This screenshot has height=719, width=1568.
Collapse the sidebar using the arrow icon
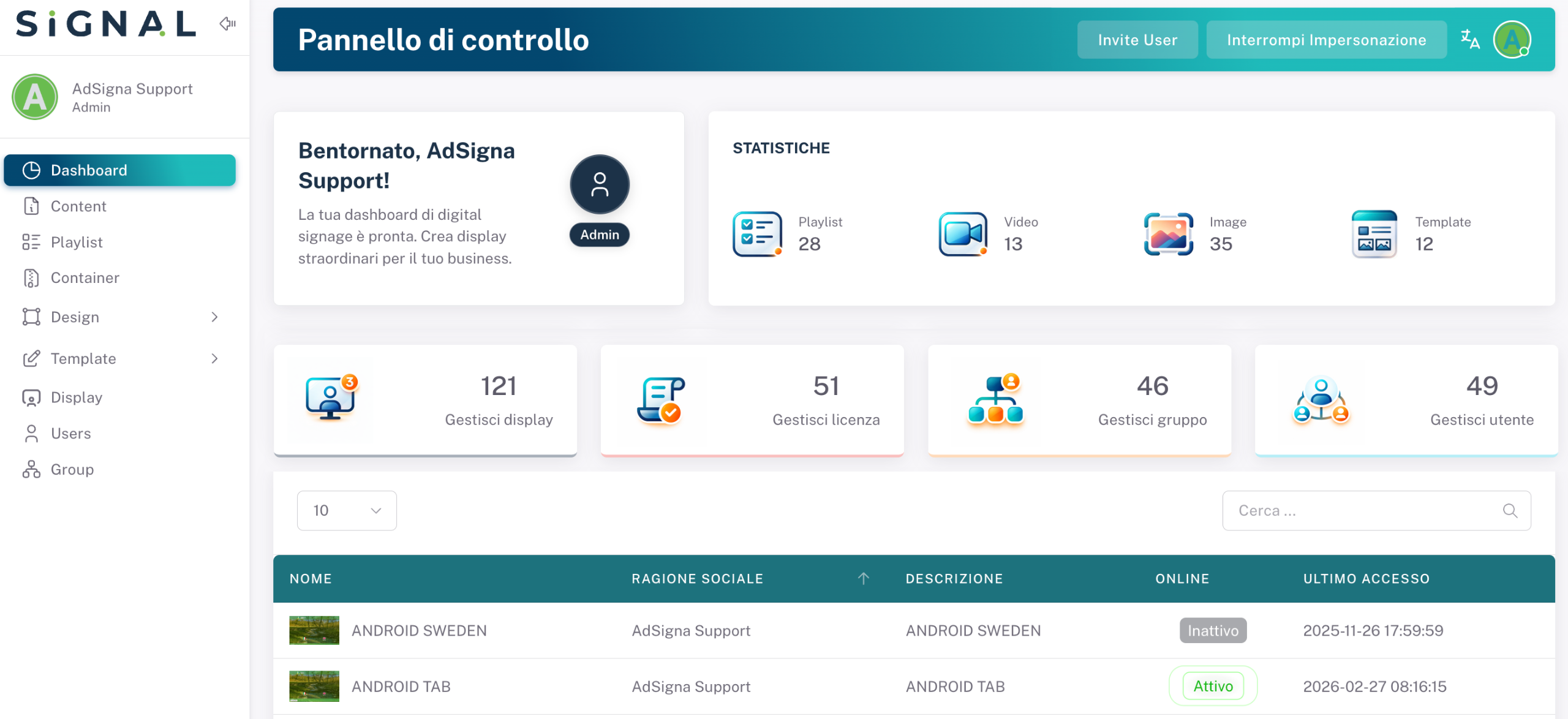point(228,24)
